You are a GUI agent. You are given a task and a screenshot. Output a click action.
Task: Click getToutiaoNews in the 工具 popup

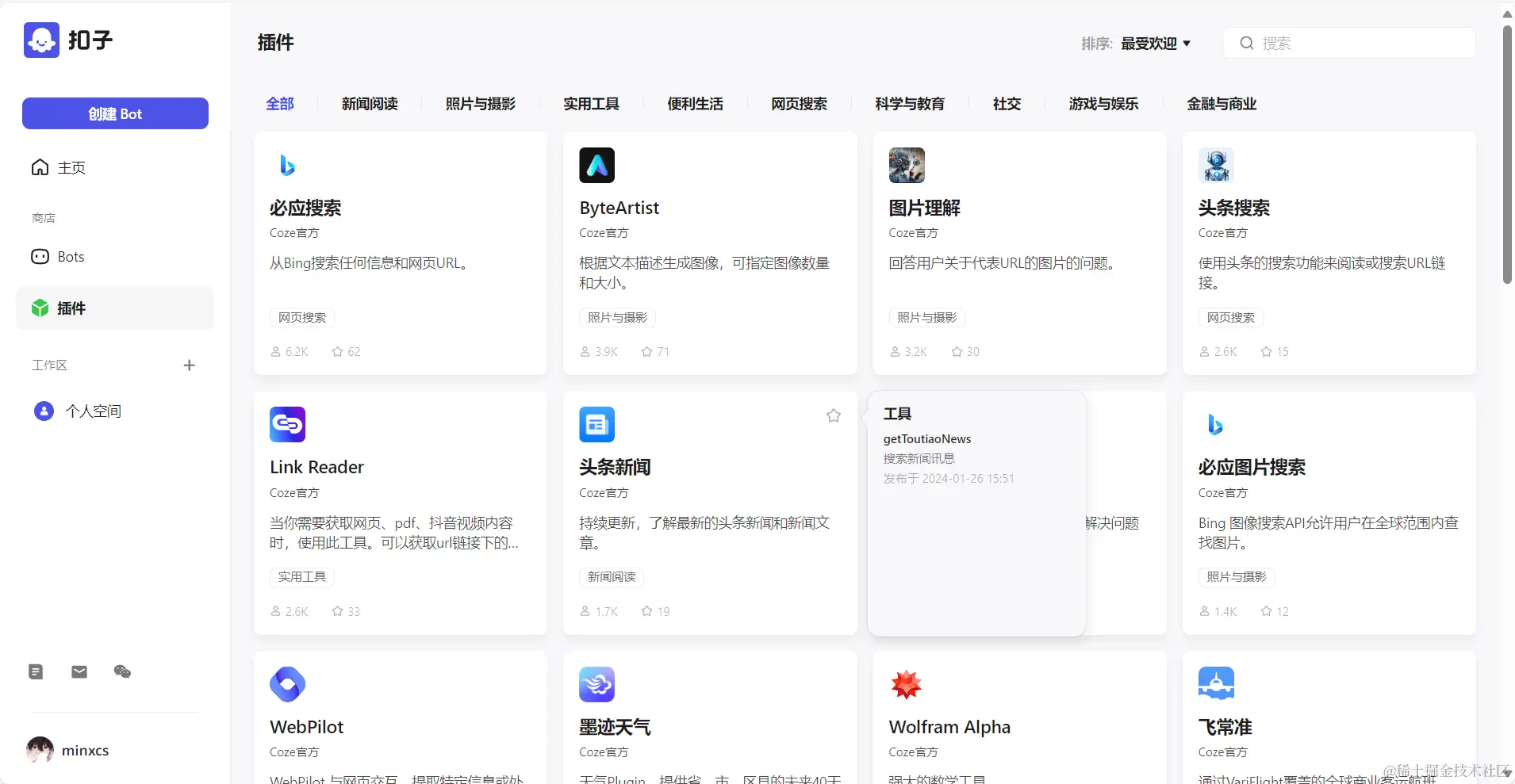927,439
